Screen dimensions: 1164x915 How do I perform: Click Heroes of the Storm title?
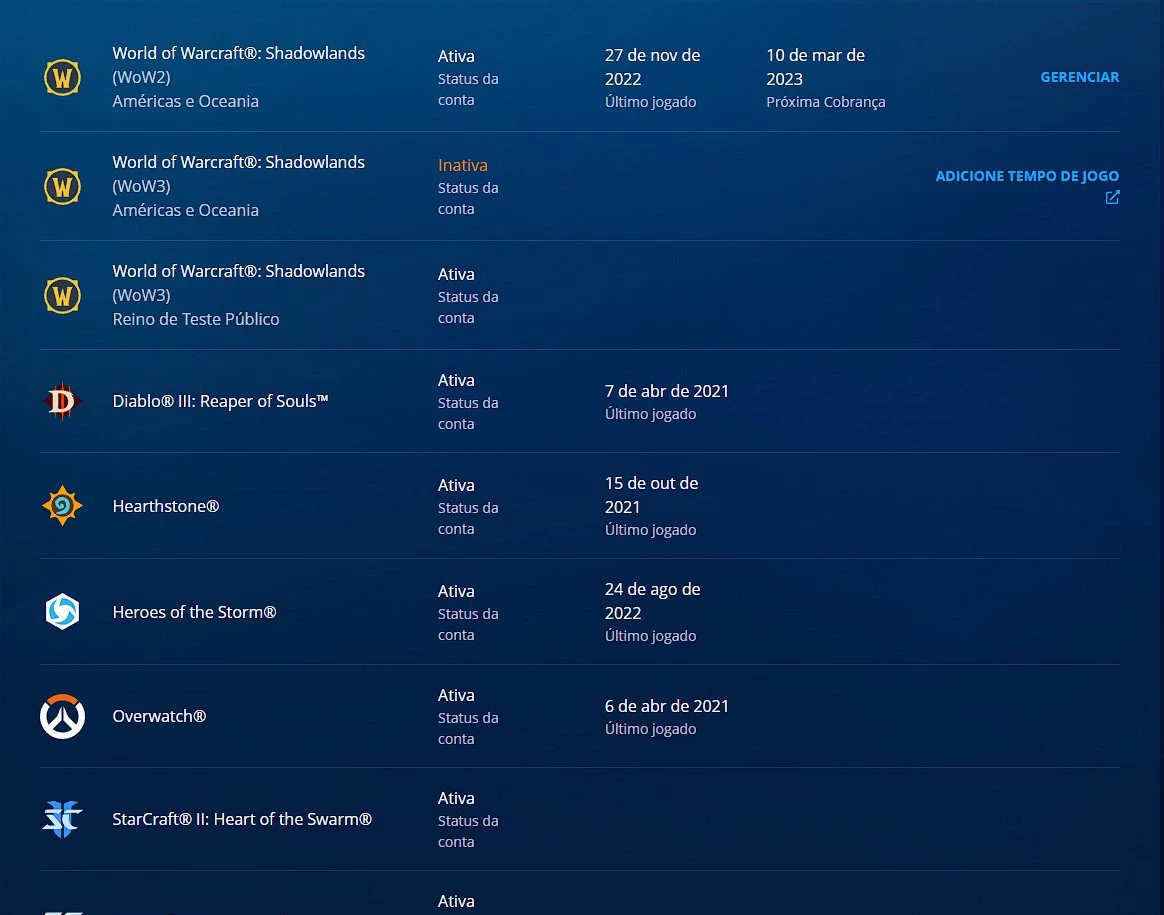[x=194, y=612]
